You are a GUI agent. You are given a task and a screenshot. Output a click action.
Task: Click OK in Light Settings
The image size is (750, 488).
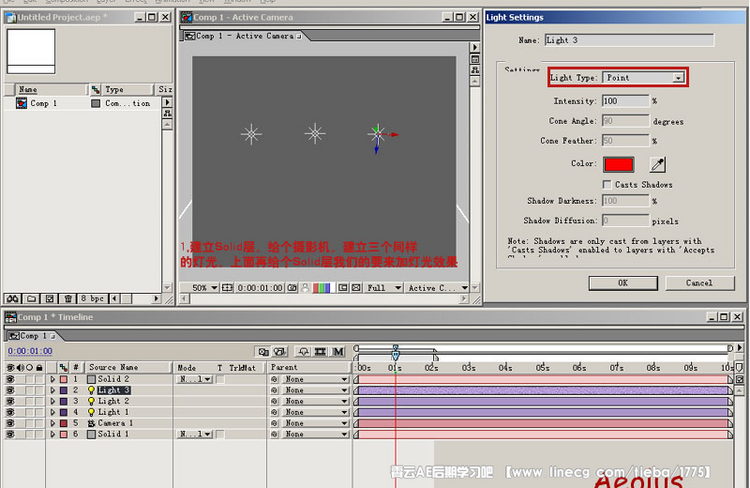coord(623,283)
